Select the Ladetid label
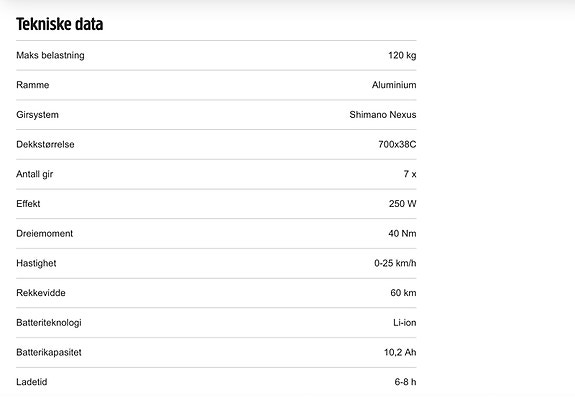 click(32, 382)
